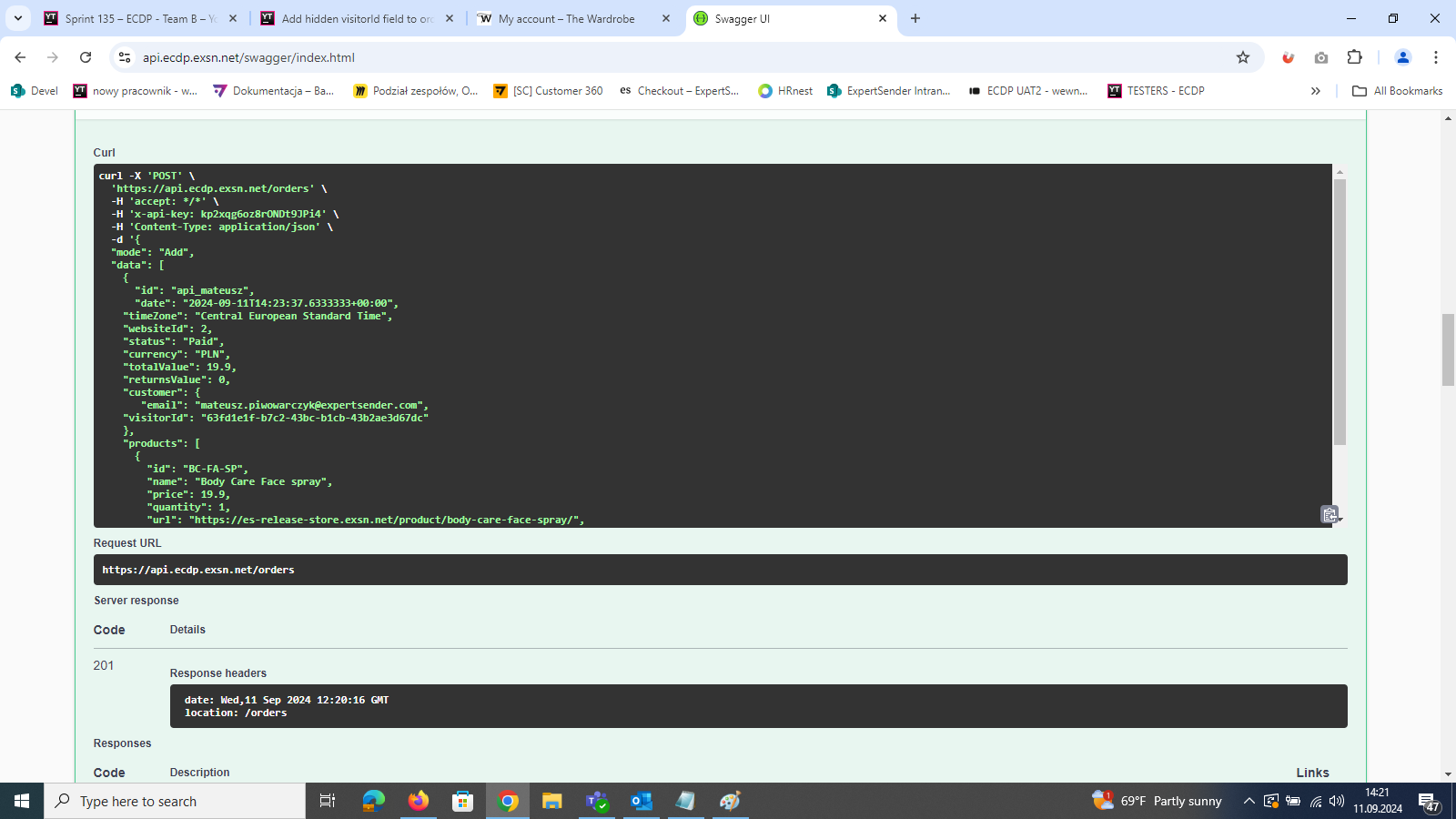The image size is (1456, 819).
Task: Open Chrome profile avatar icon
Action: pos(1402,57)
